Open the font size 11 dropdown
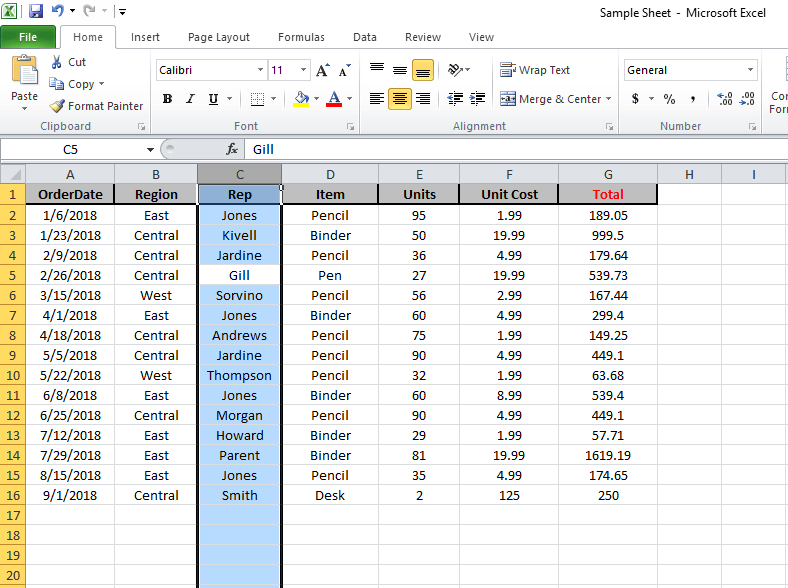Viewport: 788px width, 588px height. click(304, 70)
